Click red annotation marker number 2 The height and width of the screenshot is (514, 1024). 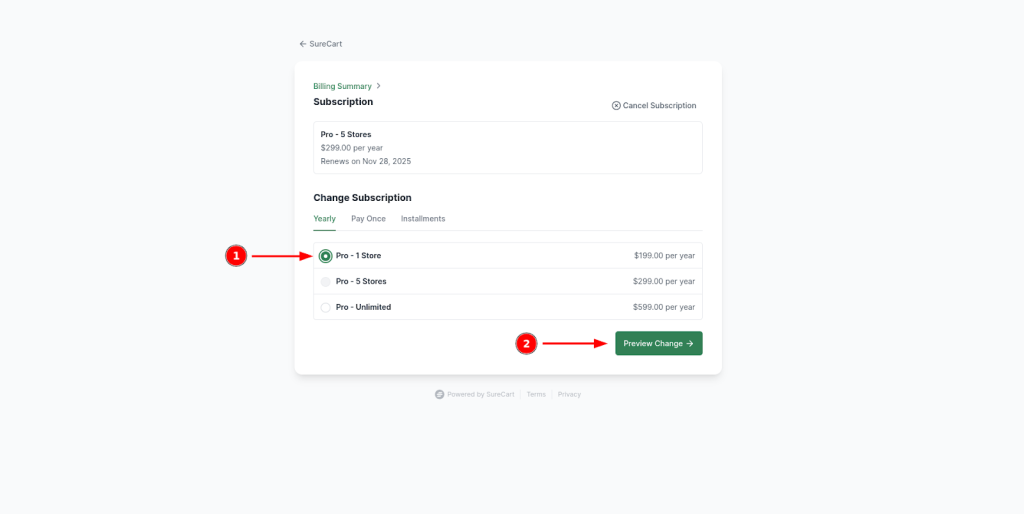[527, 344]
